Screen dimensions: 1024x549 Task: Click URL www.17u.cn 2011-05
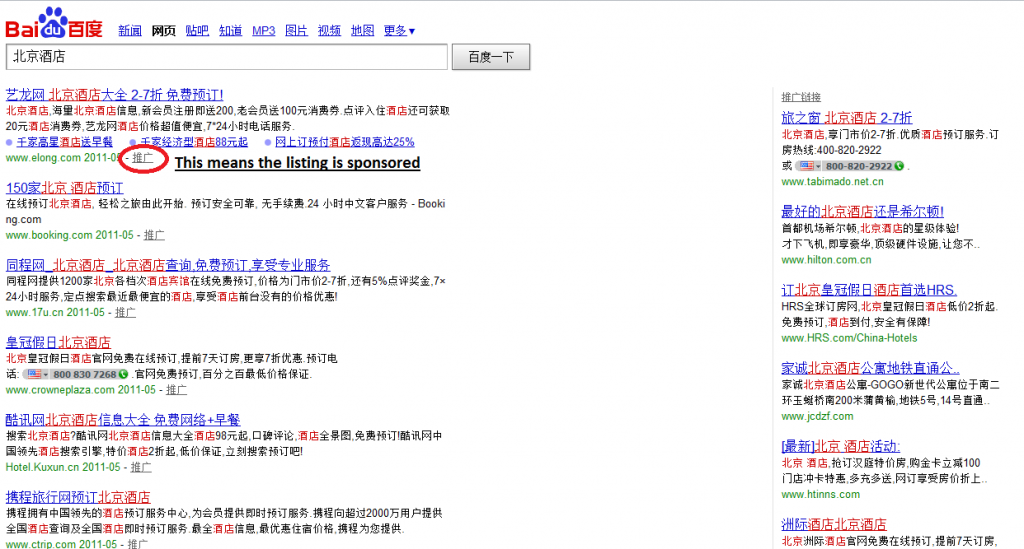55,312
